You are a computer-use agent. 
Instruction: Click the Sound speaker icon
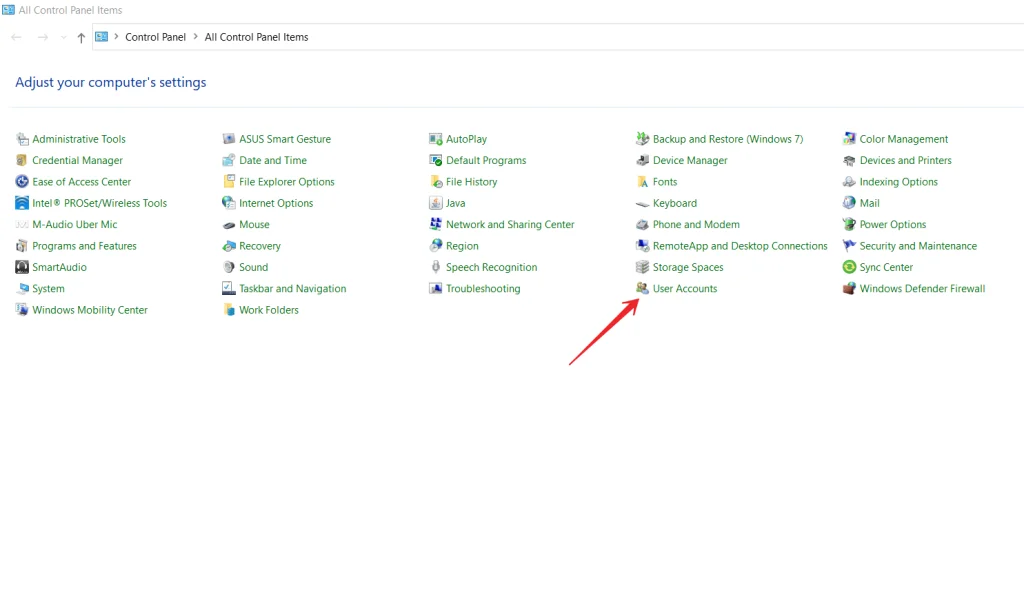(x=229, y=267)
